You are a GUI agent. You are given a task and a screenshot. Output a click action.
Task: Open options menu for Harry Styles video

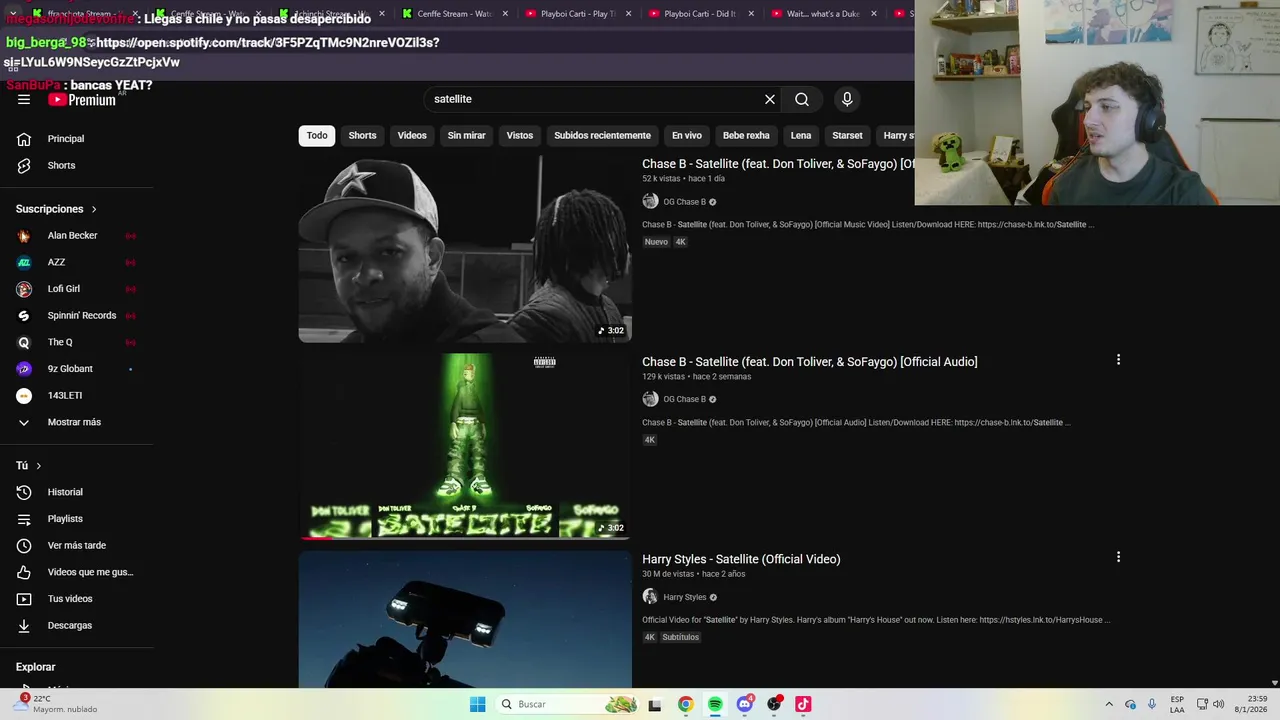[1118, 557]
